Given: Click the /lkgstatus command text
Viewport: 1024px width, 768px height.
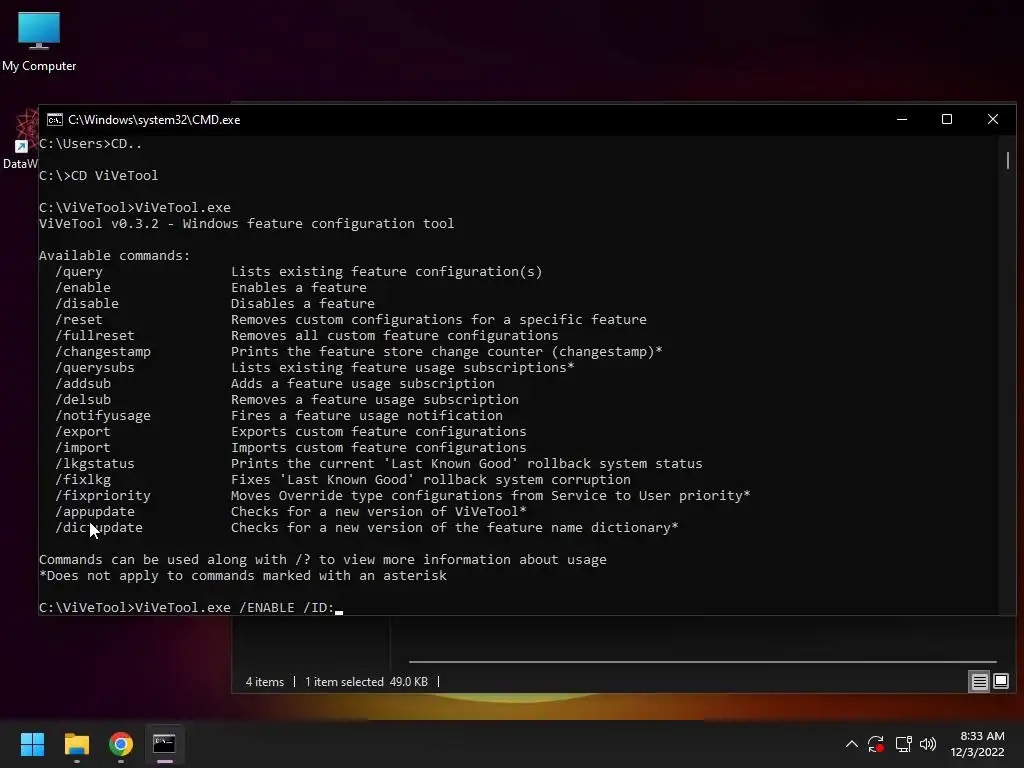Looking at the screenshot, I should 95,464.
